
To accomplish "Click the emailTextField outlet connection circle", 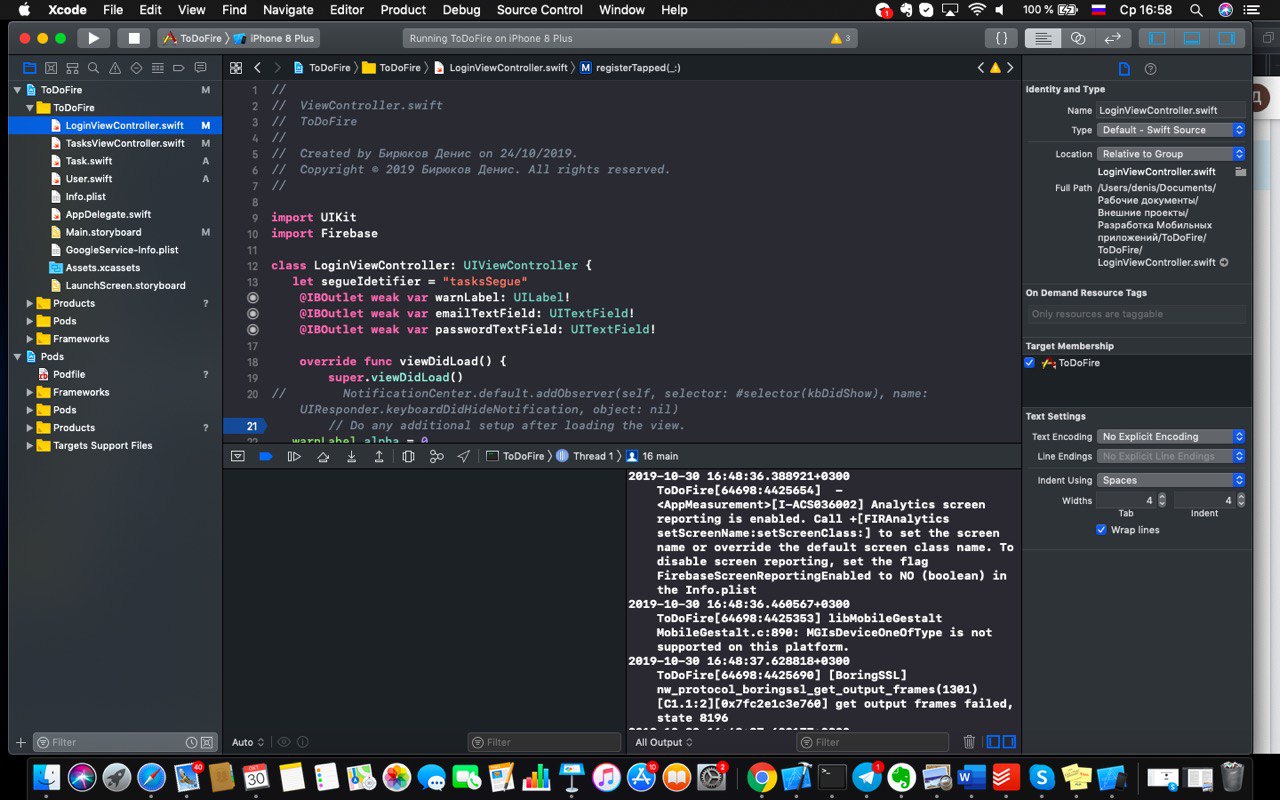I will pos(252,314).
